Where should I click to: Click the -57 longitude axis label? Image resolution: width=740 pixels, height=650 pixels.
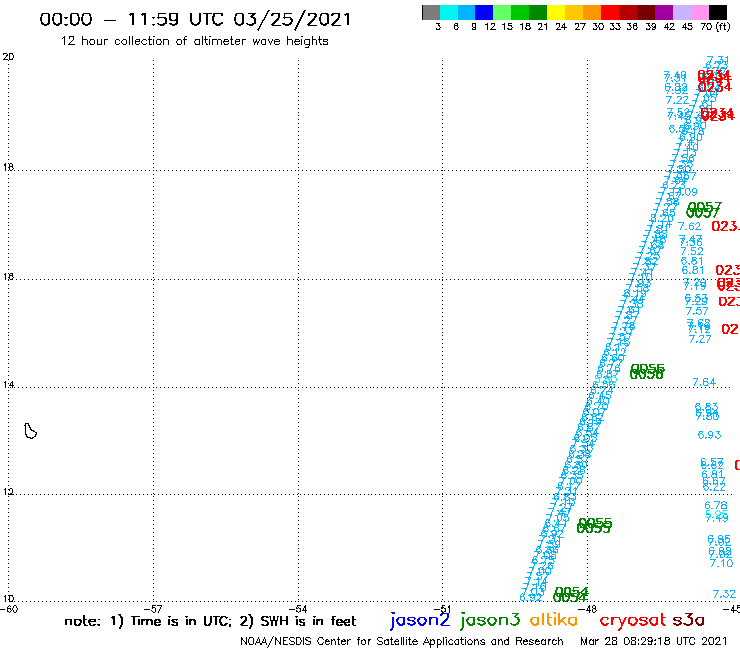coord(154,609)
